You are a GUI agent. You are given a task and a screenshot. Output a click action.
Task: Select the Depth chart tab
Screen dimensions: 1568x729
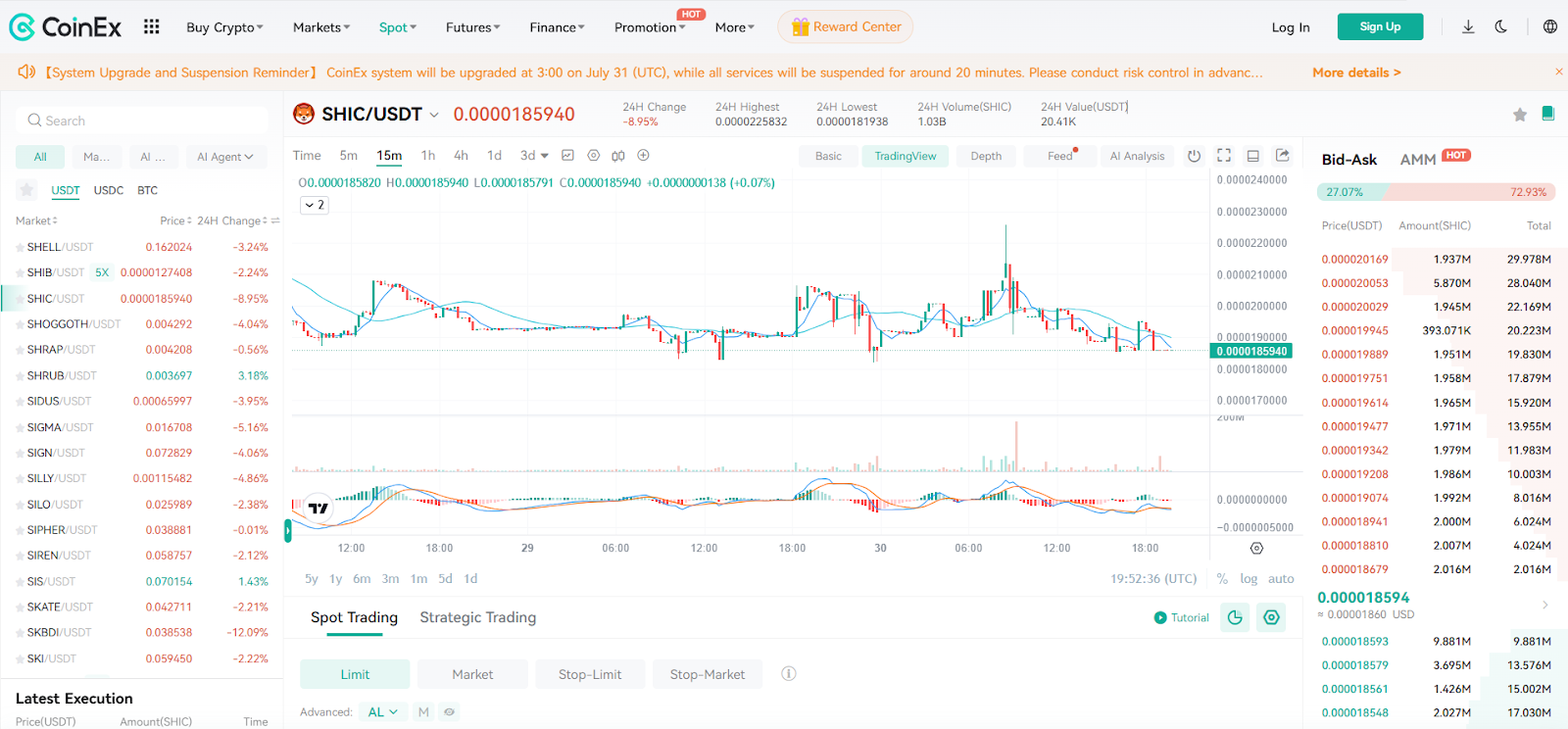click(986, 156)
